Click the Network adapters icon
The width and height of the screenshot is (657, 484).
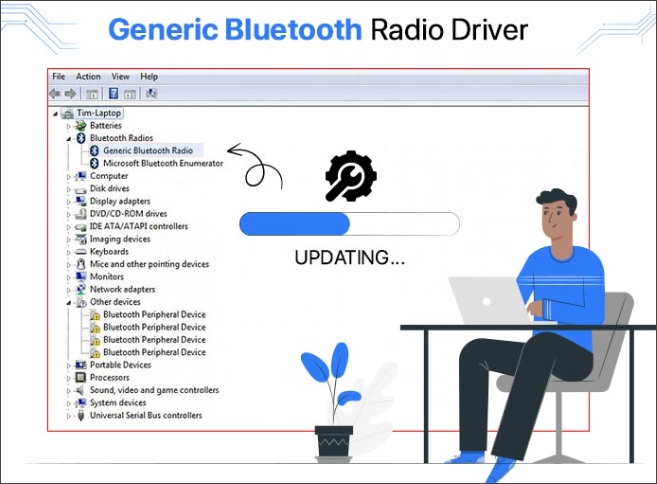(80, 289)
